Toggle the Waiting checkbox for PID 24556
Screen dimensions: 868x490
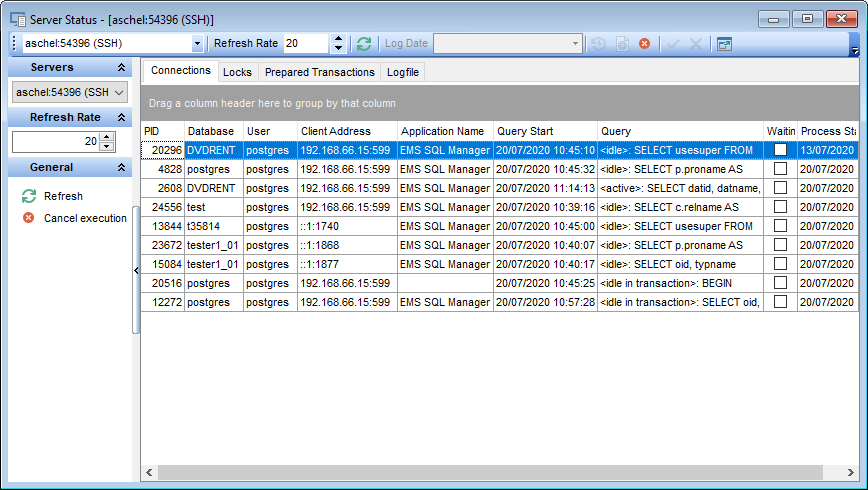pos(780,207)
